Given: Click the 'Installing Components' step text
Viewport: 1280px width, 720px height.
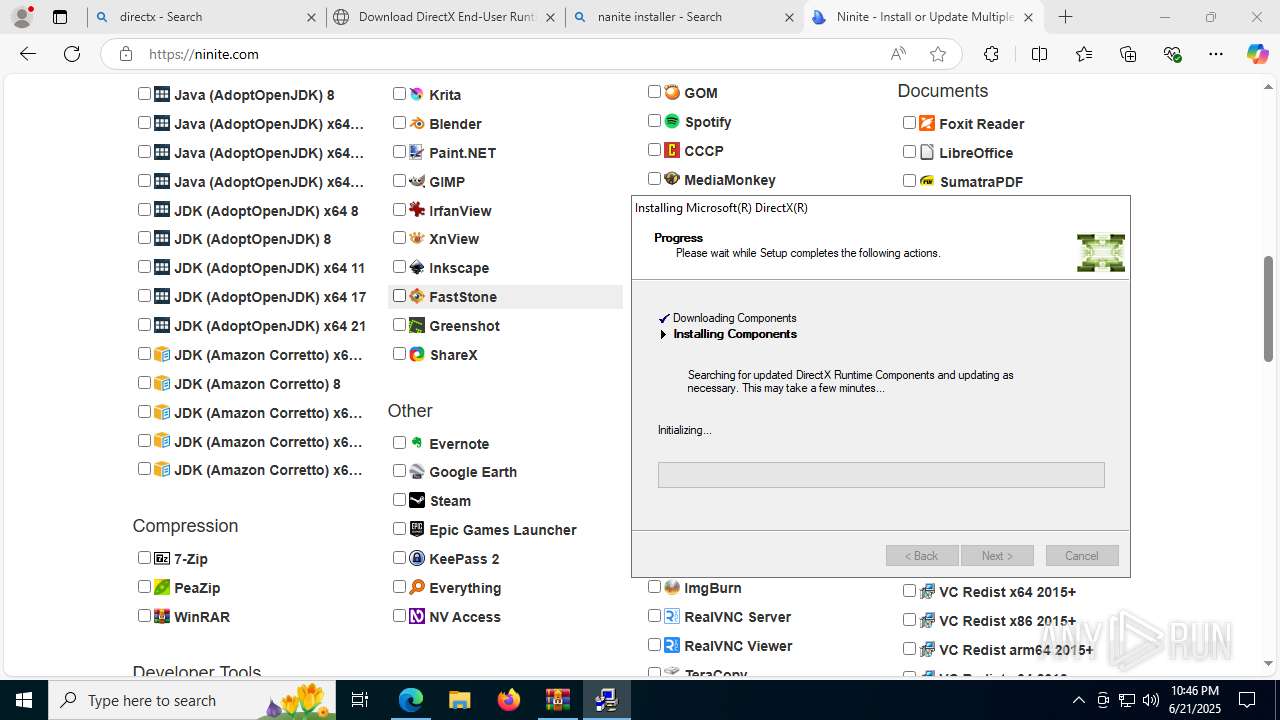Looking at the screenshot, I should tap(735, 334).
